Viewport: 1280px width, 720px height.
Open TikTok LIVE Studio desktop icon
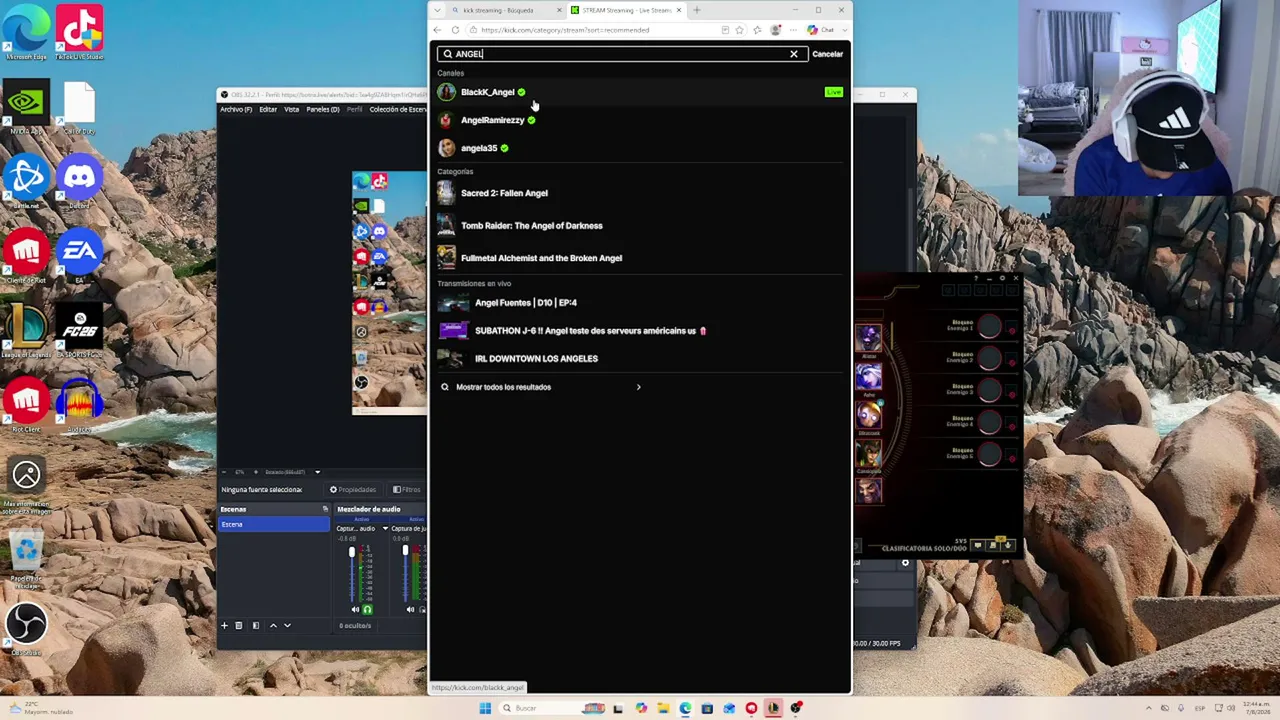click(x=79, y=32)
